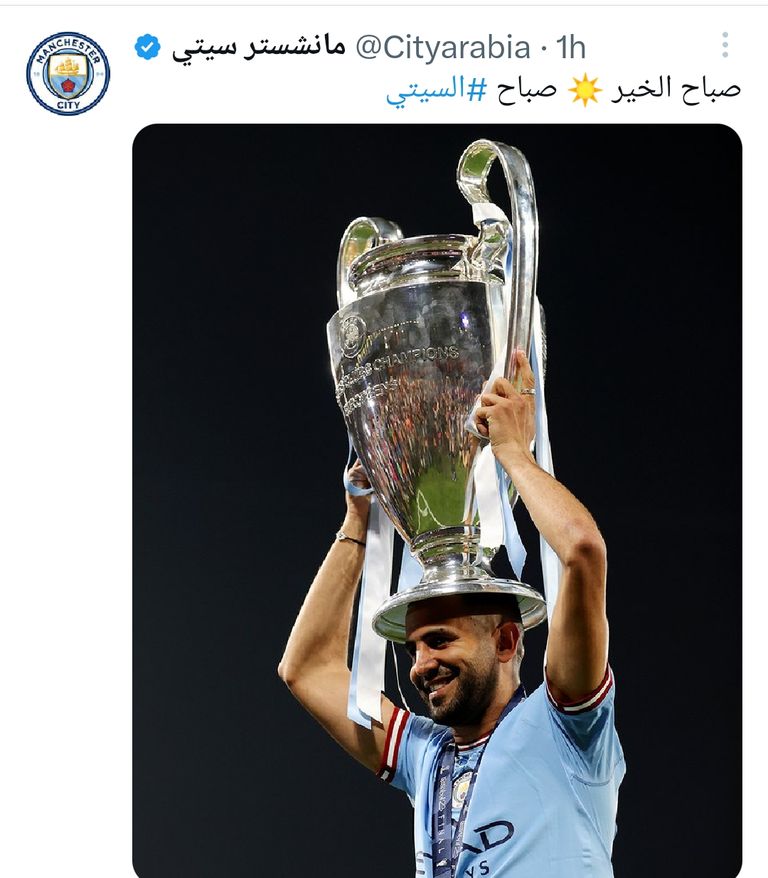This screenshot has width=768, height=878.
Task: Open the #السيتي hashtag
Action: (437, 90)
